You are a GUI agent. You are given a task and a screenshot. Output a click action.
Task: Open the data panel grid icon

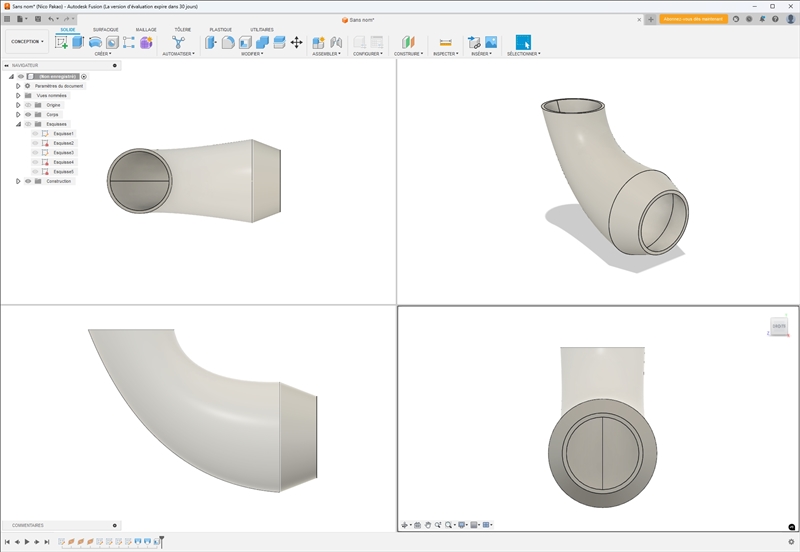pos(7,19)
